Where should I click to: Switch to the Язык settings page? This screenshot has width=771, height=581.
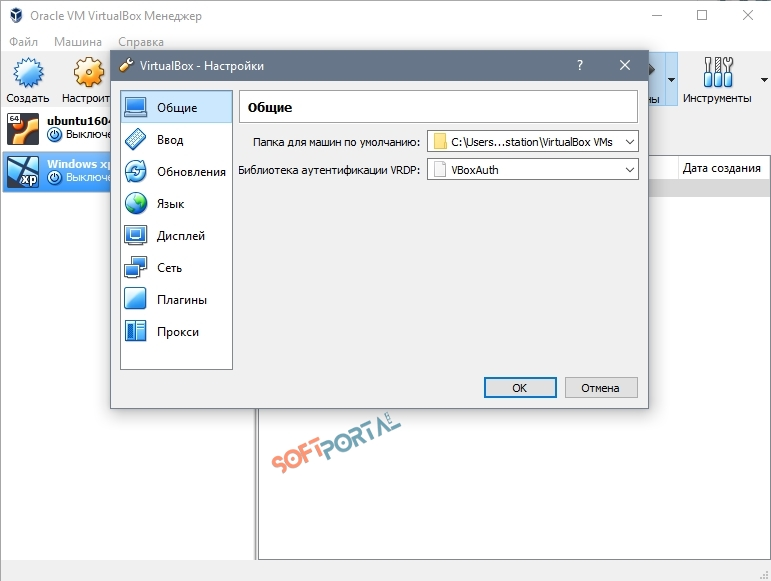coord(177,203)
